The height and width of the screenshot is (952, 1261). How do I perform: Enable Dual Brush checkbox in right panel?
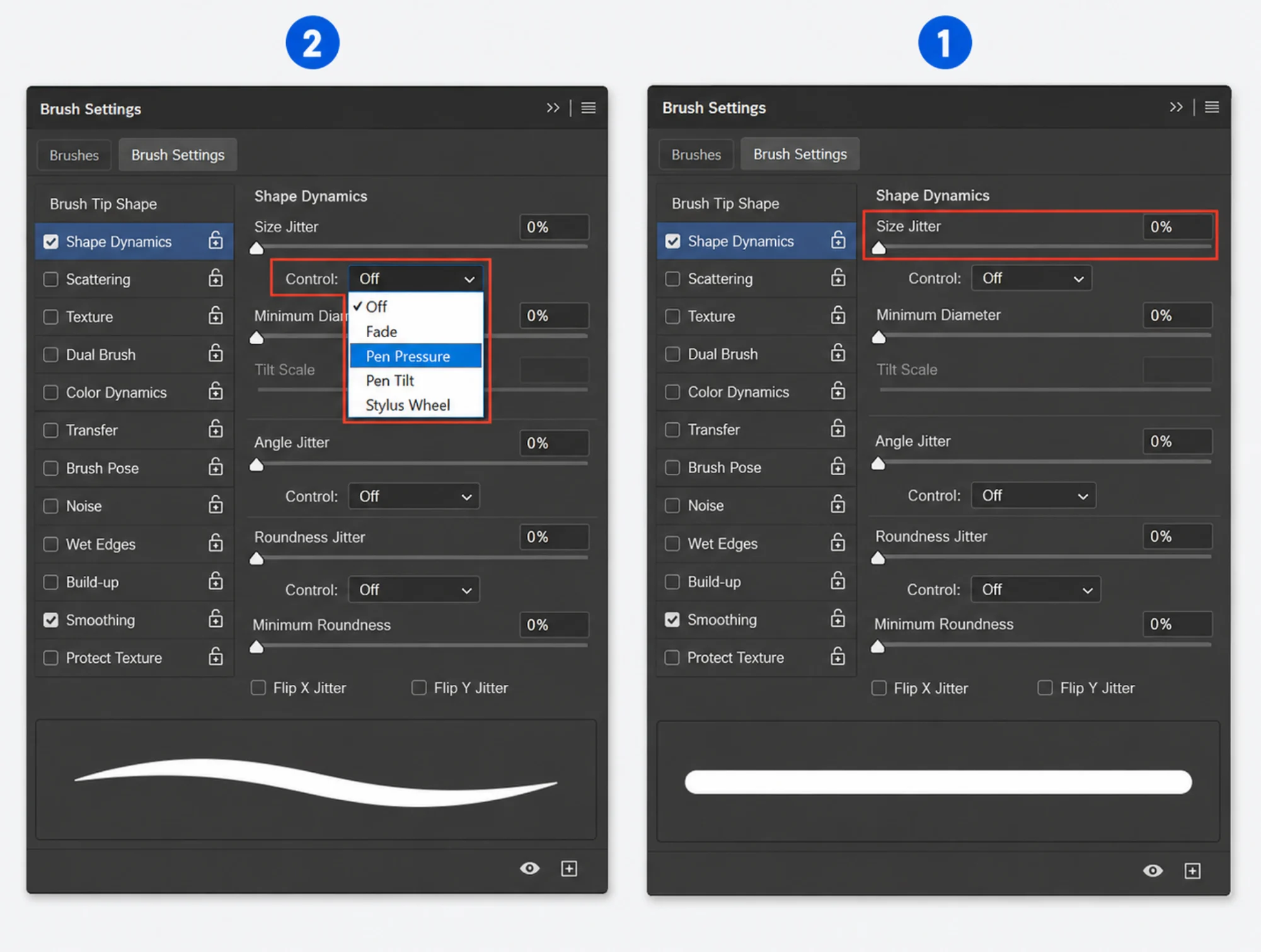tap(673, 354)
